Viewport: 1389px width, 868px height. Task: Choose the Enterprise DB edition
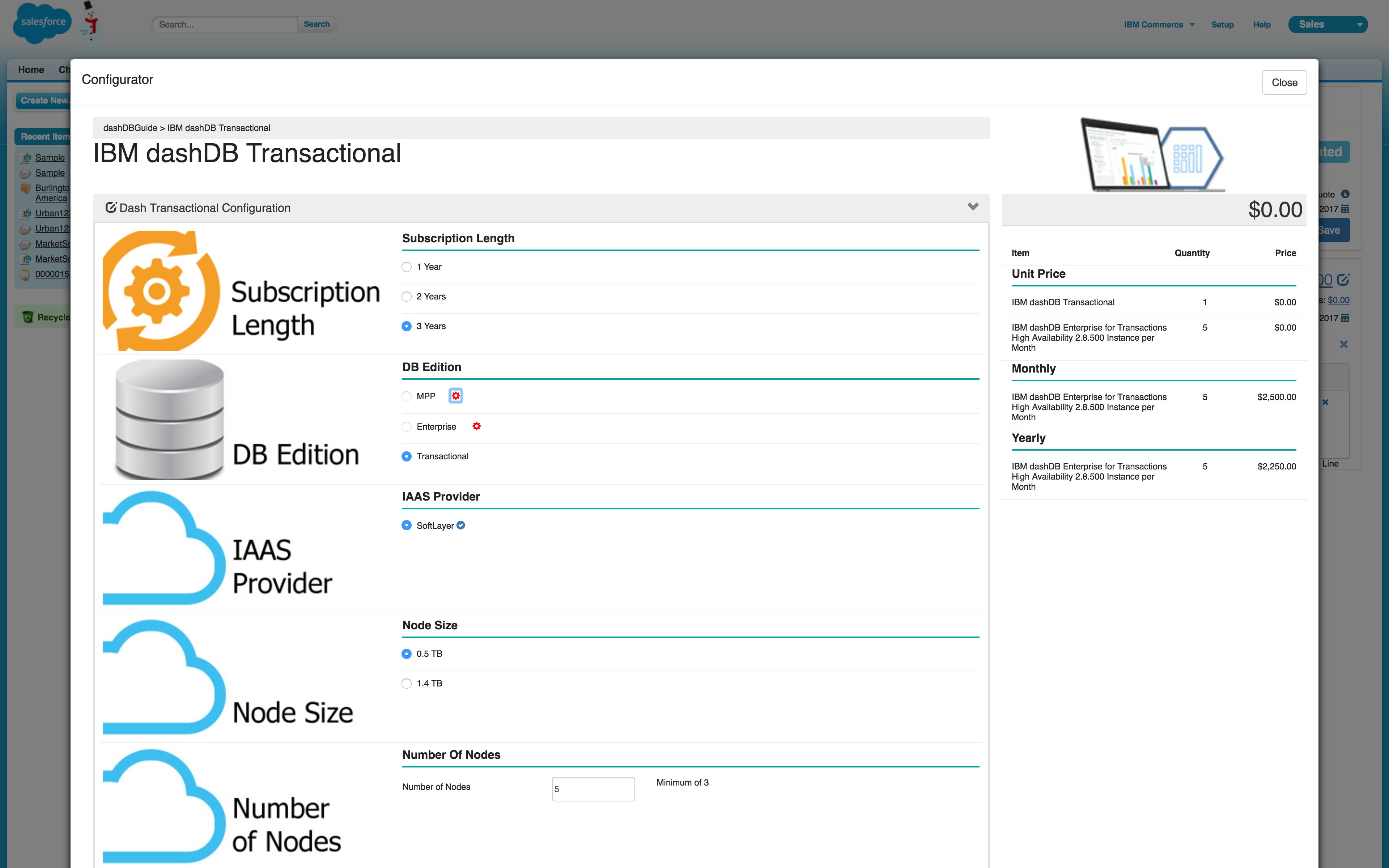(406, 426)
